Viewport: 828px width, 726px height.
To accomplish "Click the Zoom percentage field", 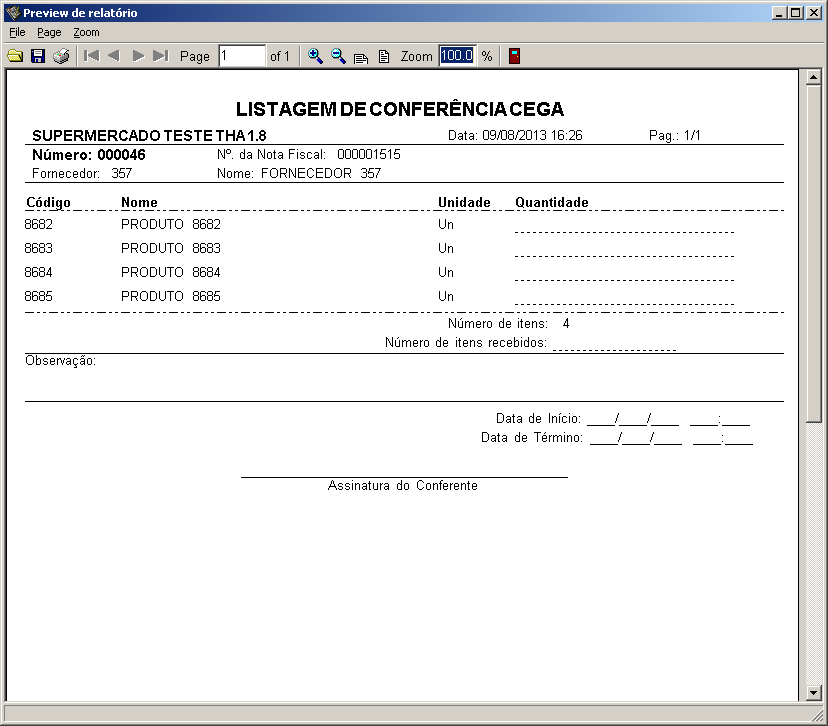I will click(456, 56).
